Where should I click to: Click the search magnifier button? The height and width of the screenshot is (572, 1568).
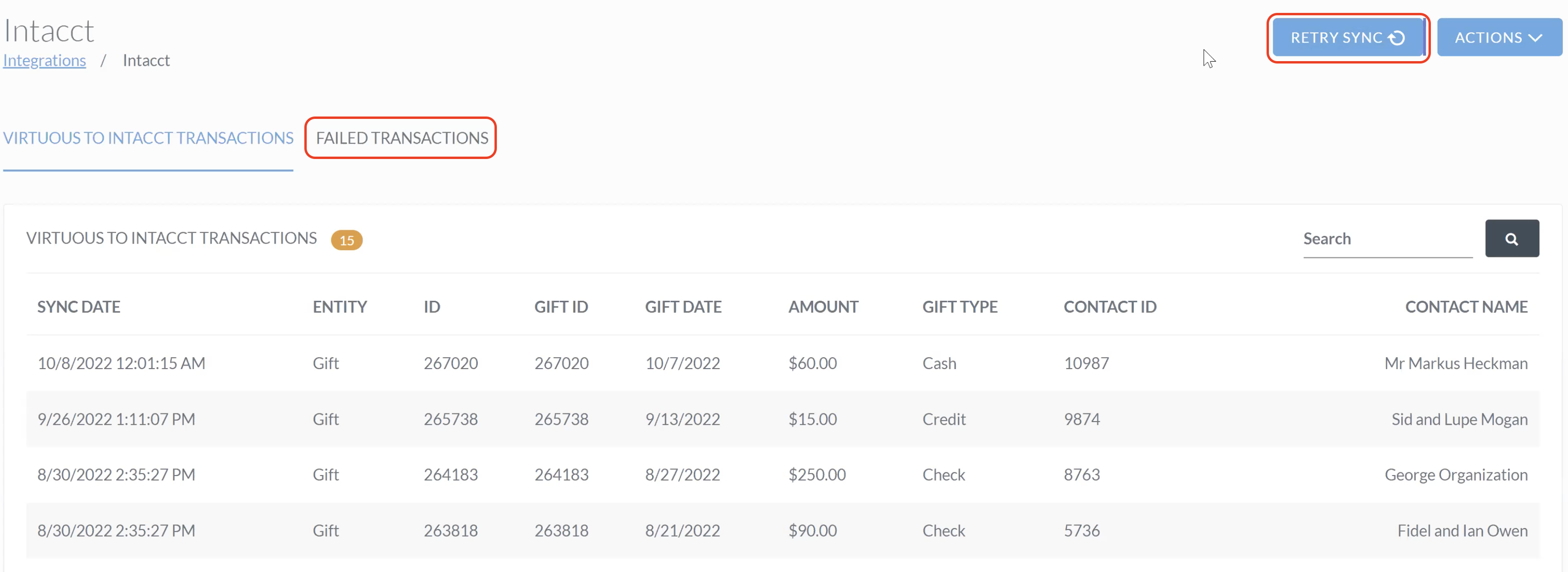tap(1512, 239)
